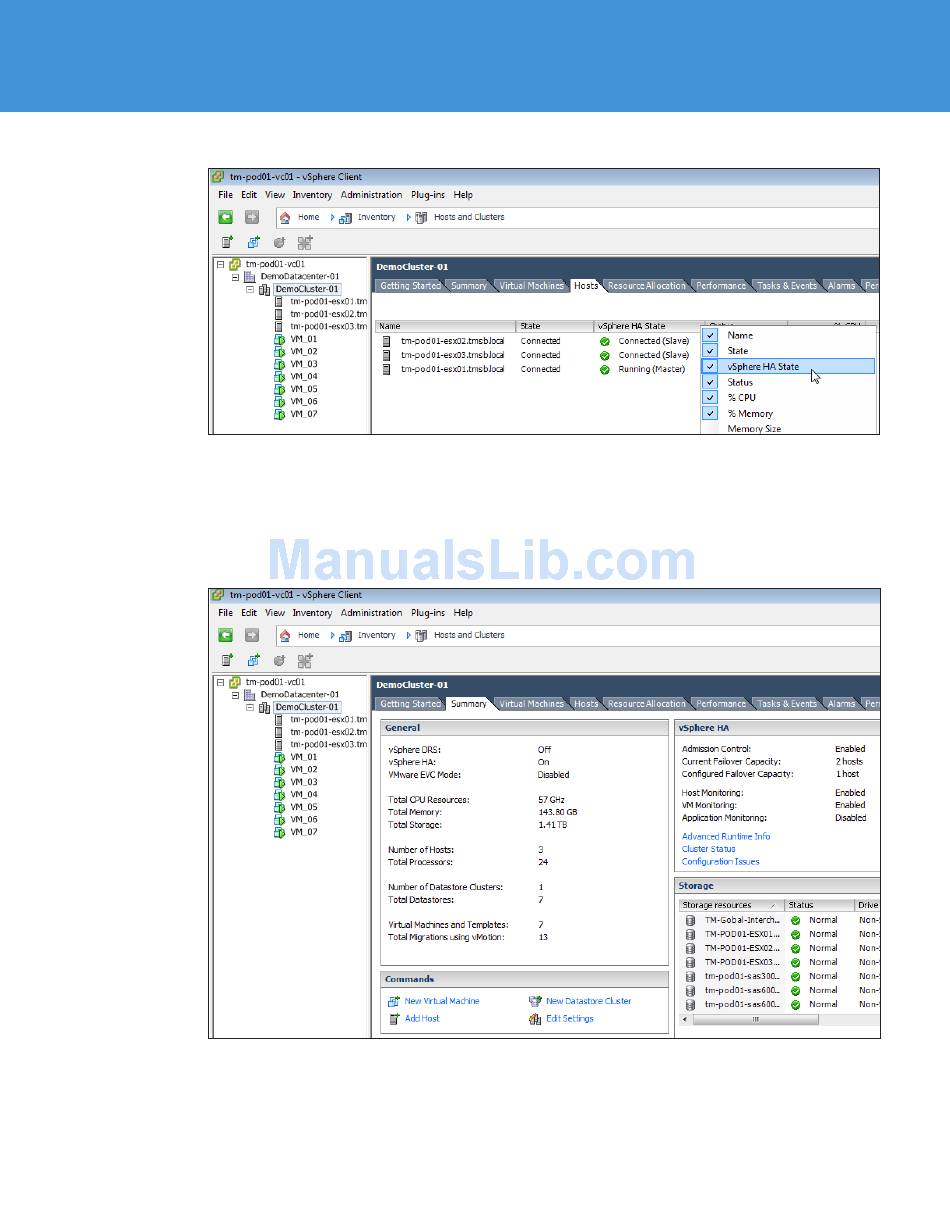This screenshot has height=1229, width=950.
Task: Click green HA status icon for tm-pod01-esx02.tmsb.local
Action: coord(605,341)
